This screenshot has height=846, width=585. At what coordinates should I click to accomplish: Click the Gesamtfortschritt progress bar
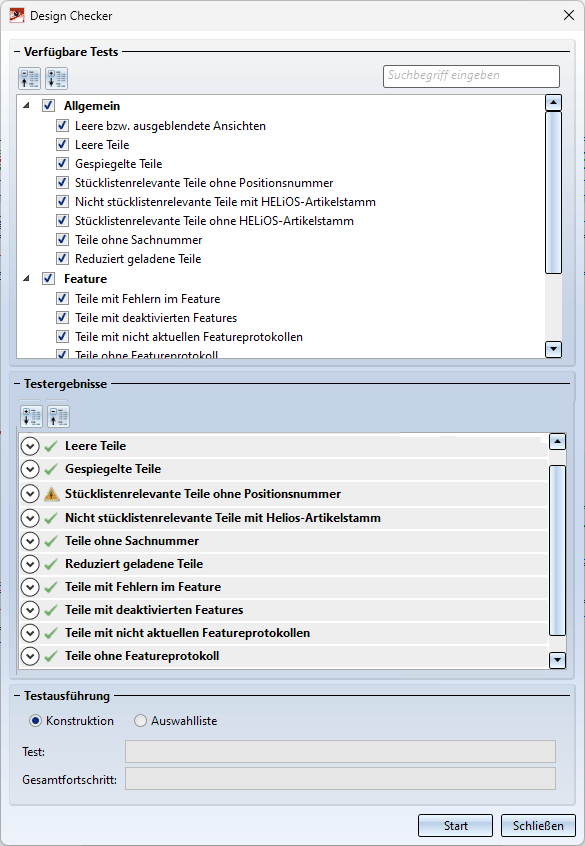341,779
